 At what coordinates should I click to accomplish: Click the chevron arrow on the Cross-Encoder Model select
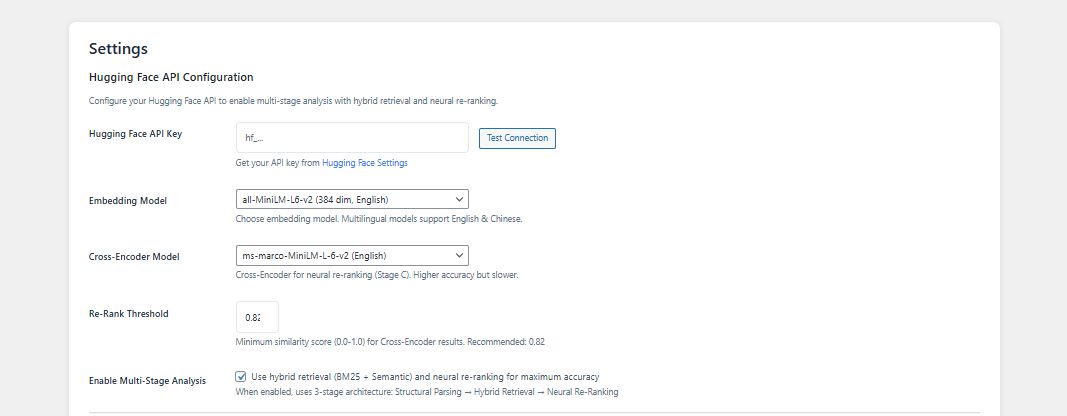(459, 256)
